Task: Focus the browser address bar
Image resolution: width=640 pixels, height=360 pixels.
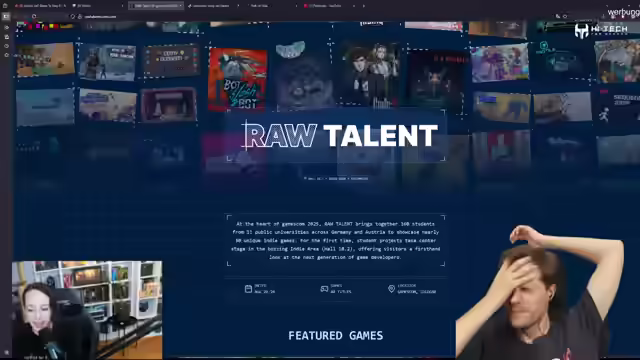Action: (286, 17)
